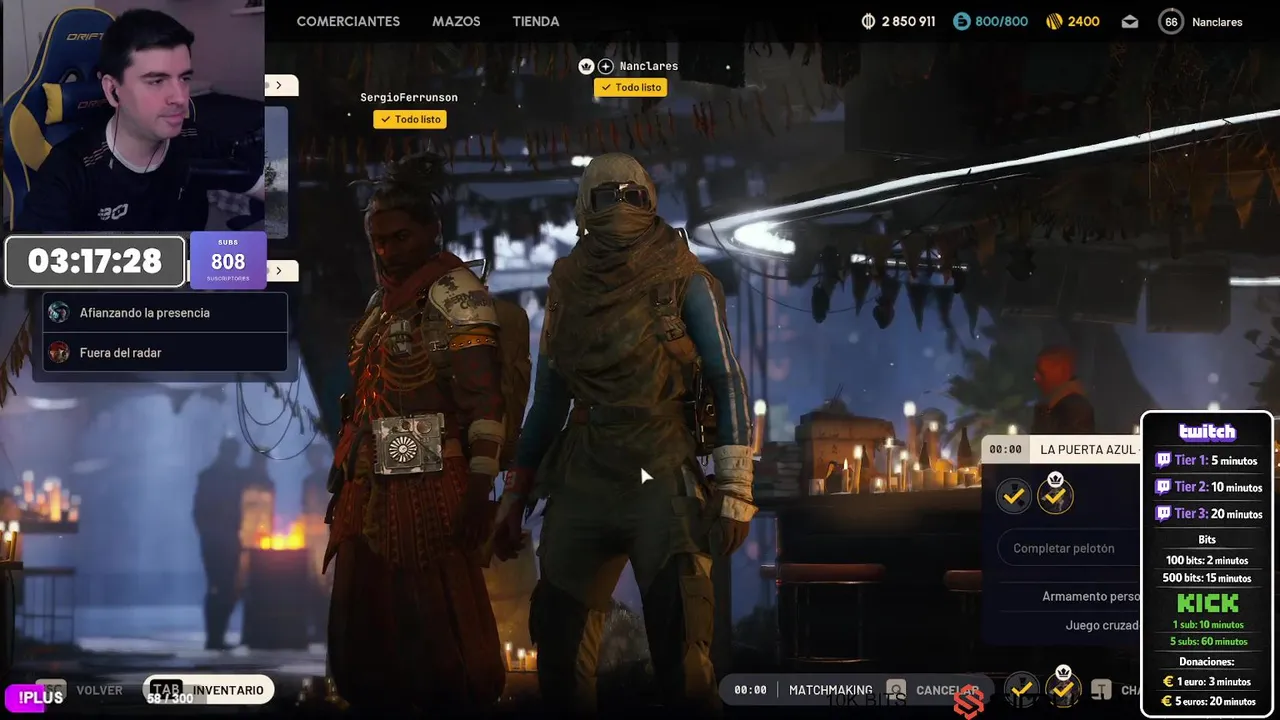Click the crown leader icon beside Nanclares
The height and width of the screenshot is (720, 1280).
coord(586,66)
